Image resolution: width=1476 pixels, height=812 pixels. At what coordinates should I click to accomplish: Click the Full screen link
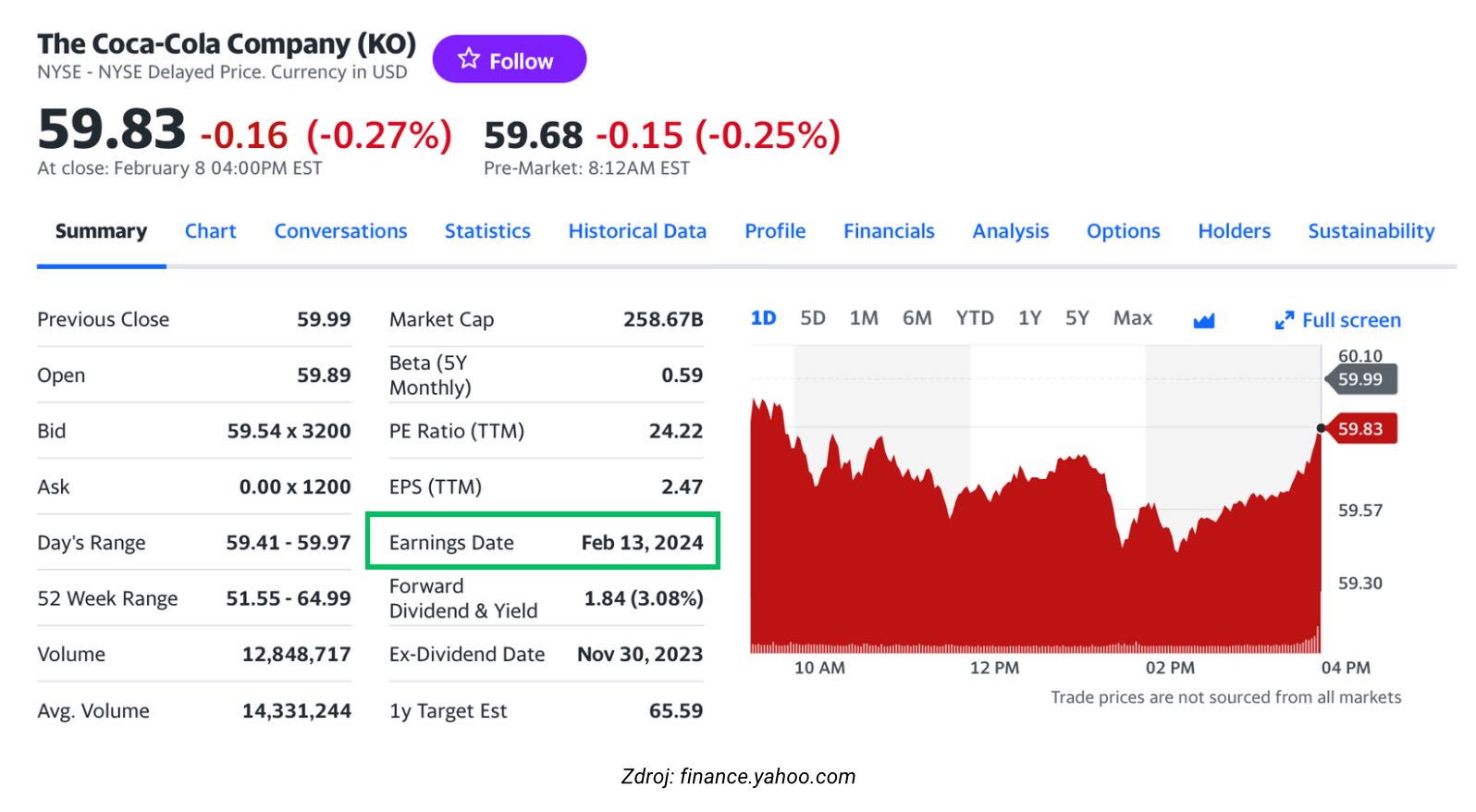pos(1350,321)
